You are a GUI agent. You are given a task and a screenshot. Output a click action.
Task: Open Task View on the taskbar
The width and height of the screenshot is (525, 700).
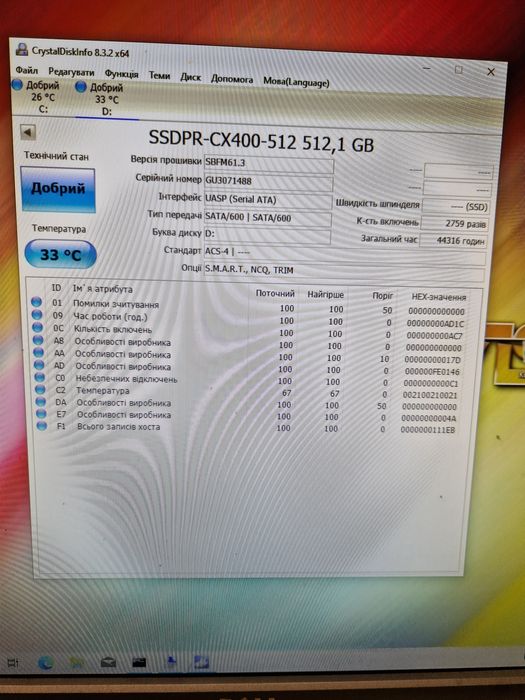click(x=12, y=663)
